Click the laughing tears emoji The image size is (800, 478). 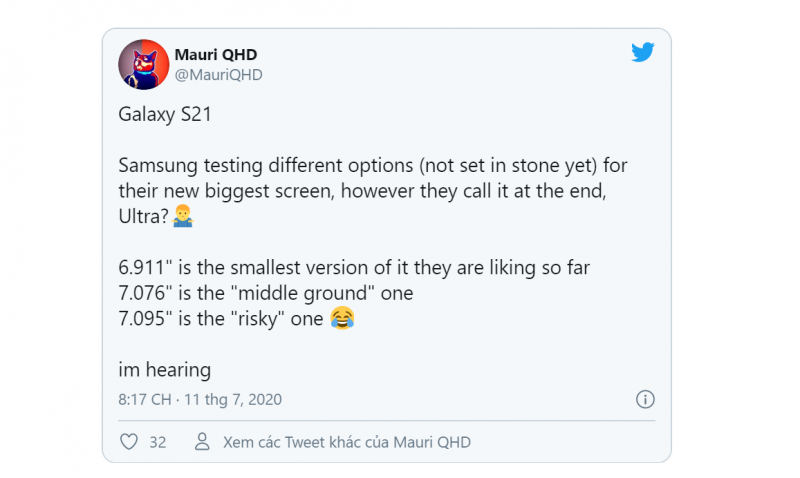point(342,318)
